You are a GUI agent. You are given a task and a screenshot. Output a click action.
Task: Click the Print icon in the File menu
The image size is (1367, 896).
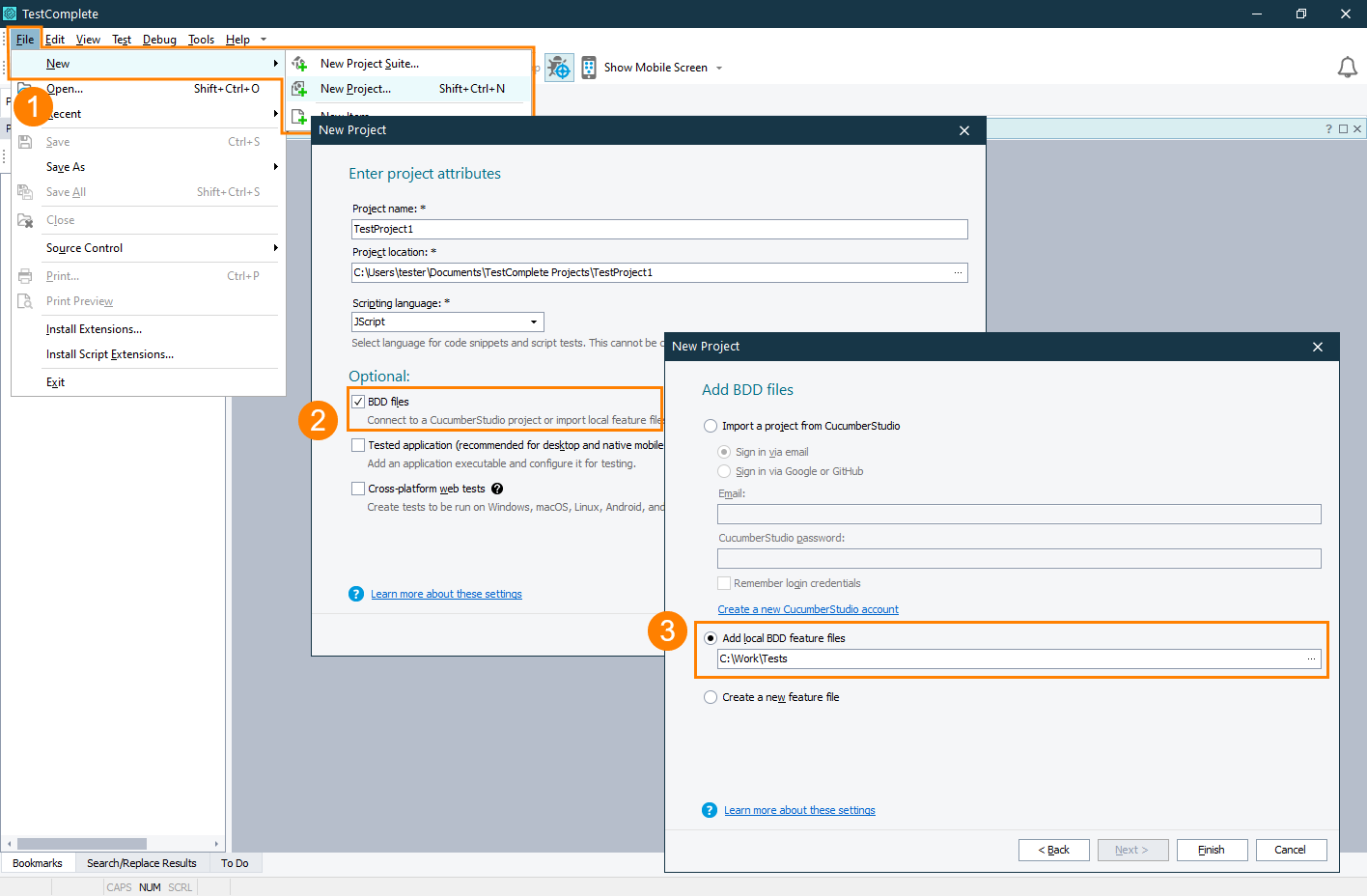pyautogui.click(x=26, y=275)
